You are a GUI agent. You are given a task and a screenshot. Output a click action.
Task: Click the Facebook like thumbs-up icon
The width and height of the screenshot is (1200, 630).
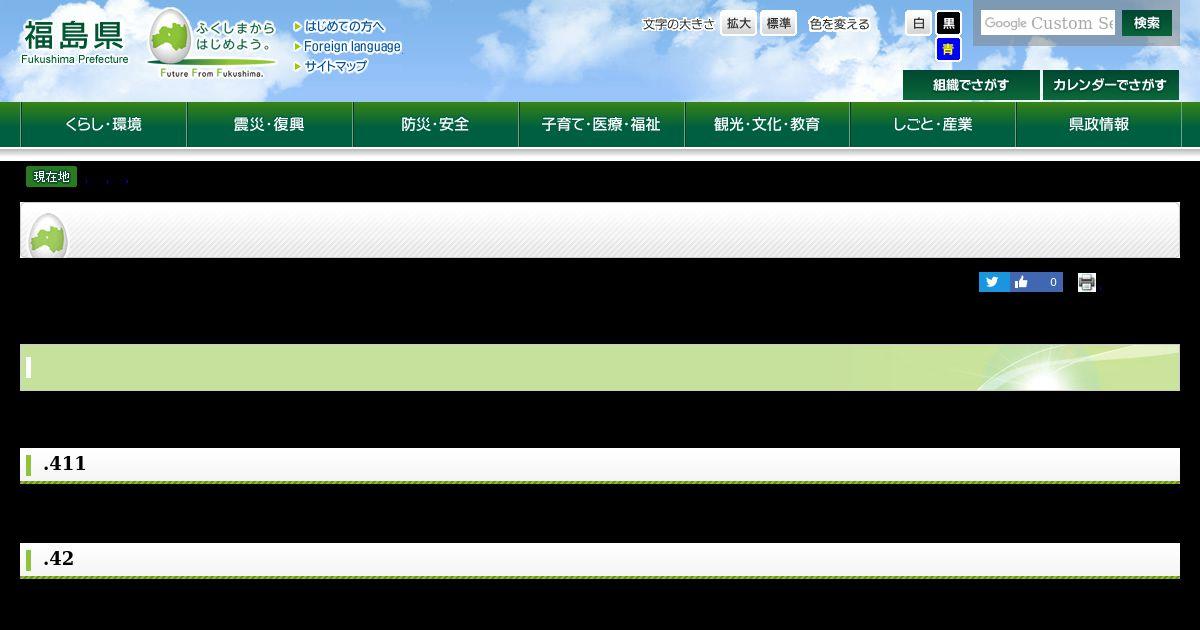click(x=1021, y=282)
